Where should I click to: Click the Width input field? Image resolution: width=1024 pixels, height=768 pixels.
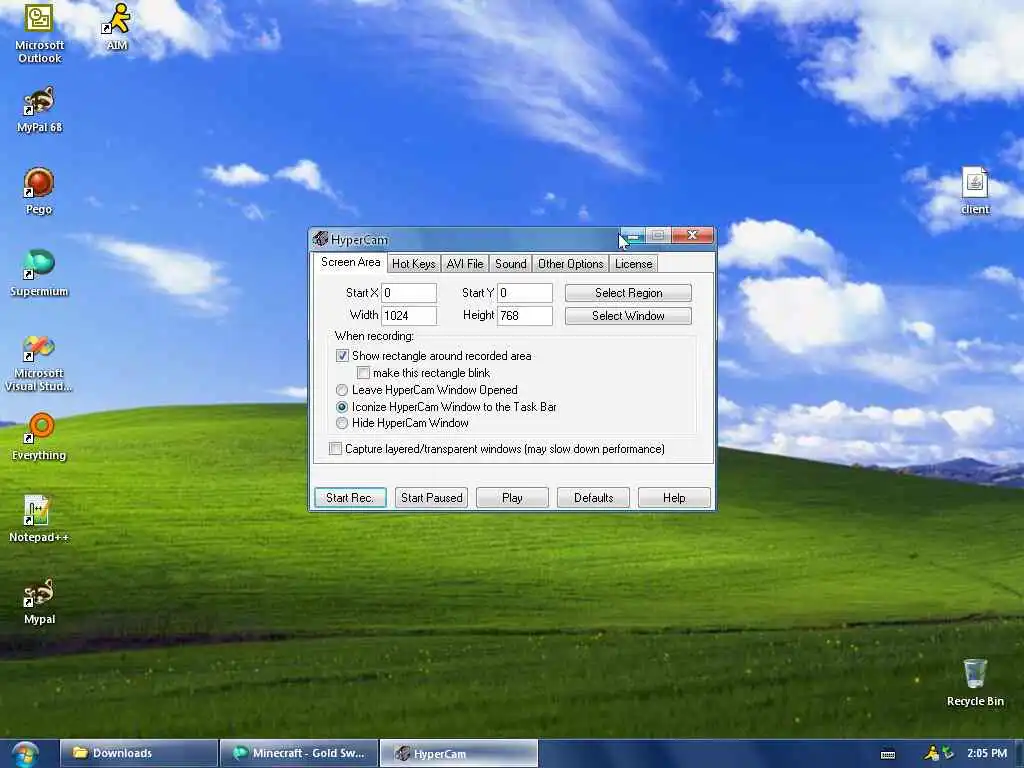(409, 315)
